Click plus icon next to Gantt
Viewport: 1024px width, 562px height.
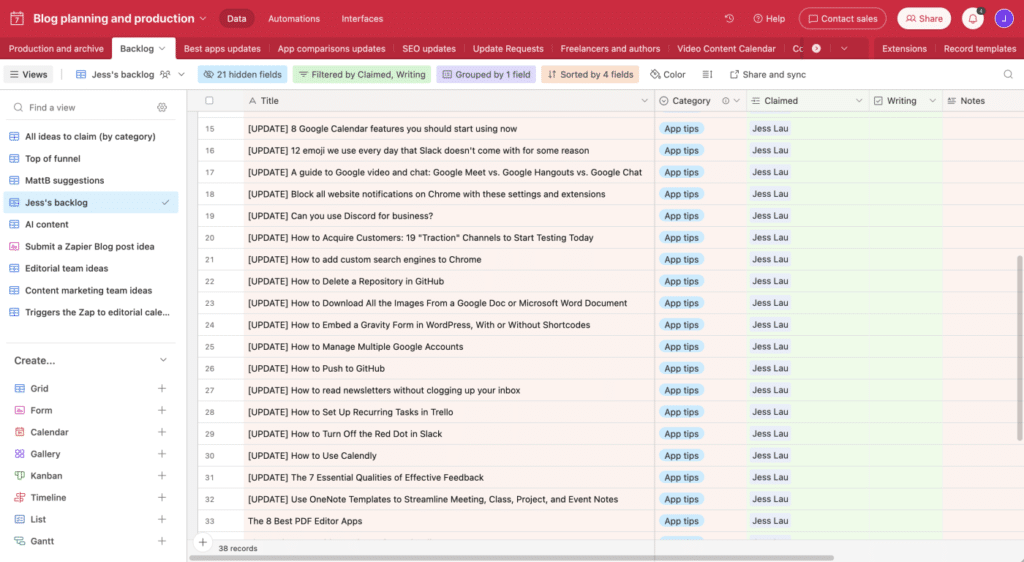click(x=161, y=540)
